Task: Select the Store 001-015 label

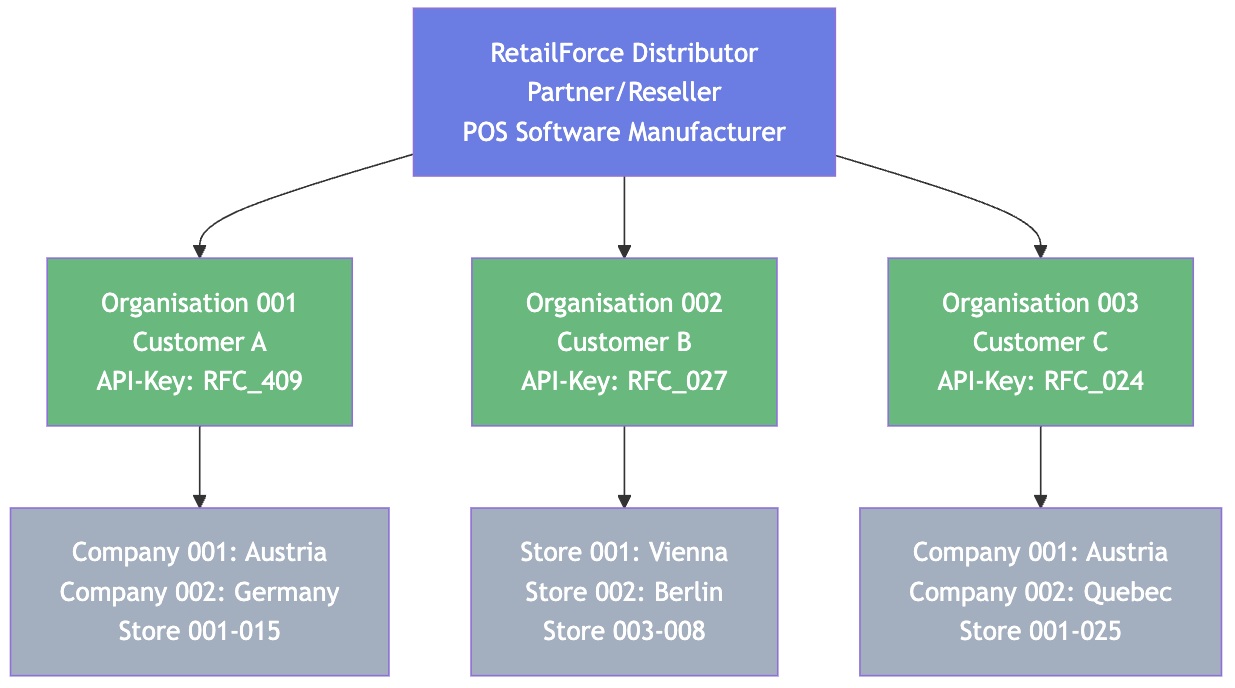Action: click(198, 631)
